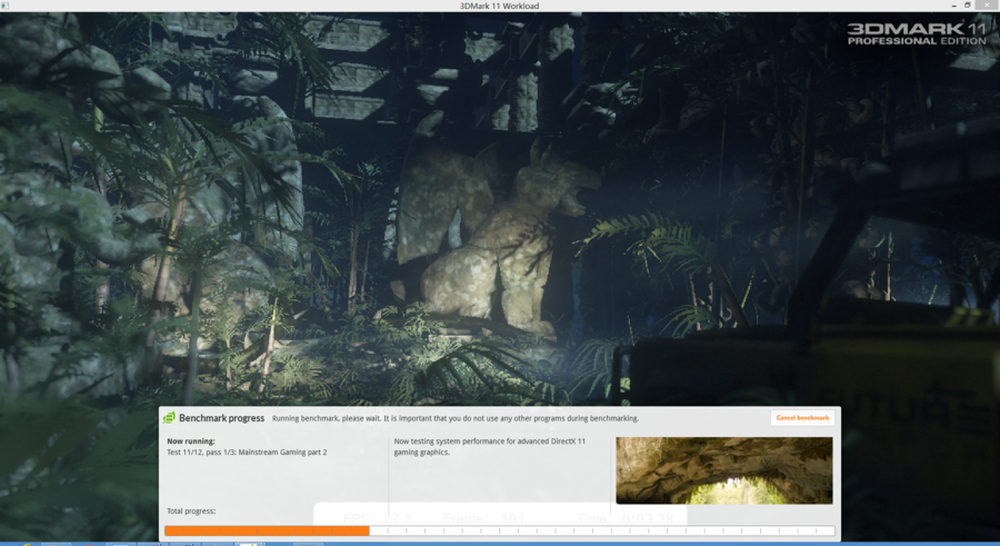
Task: Minimize the 3DMark 11 Workload window
Action: (x=954, y=5)
